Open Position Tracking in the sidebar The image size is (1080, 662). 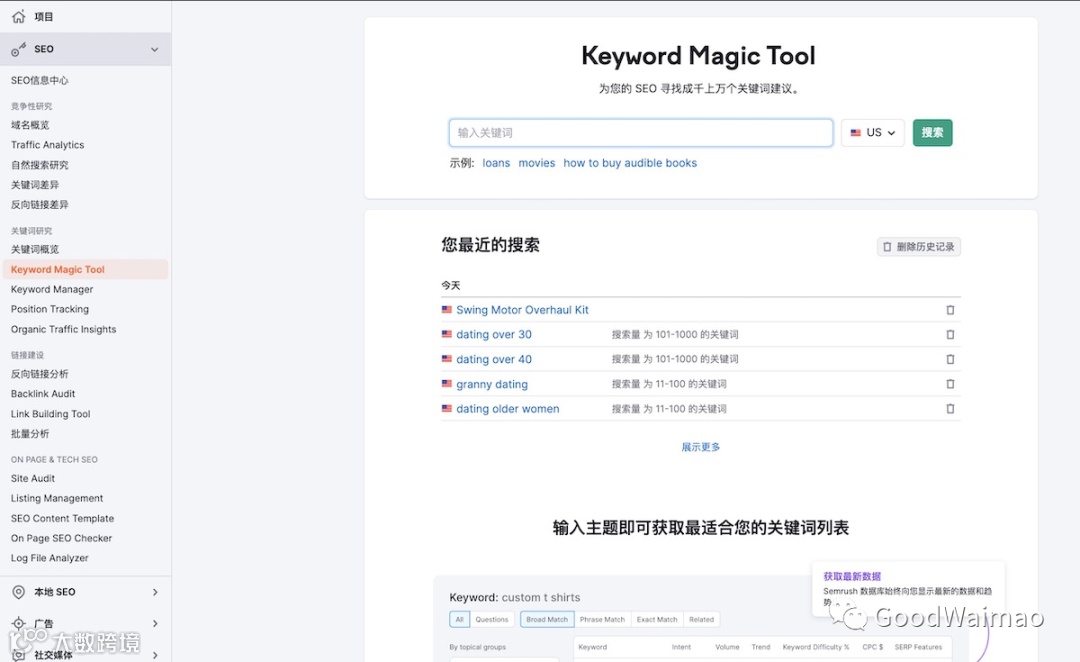50,309
